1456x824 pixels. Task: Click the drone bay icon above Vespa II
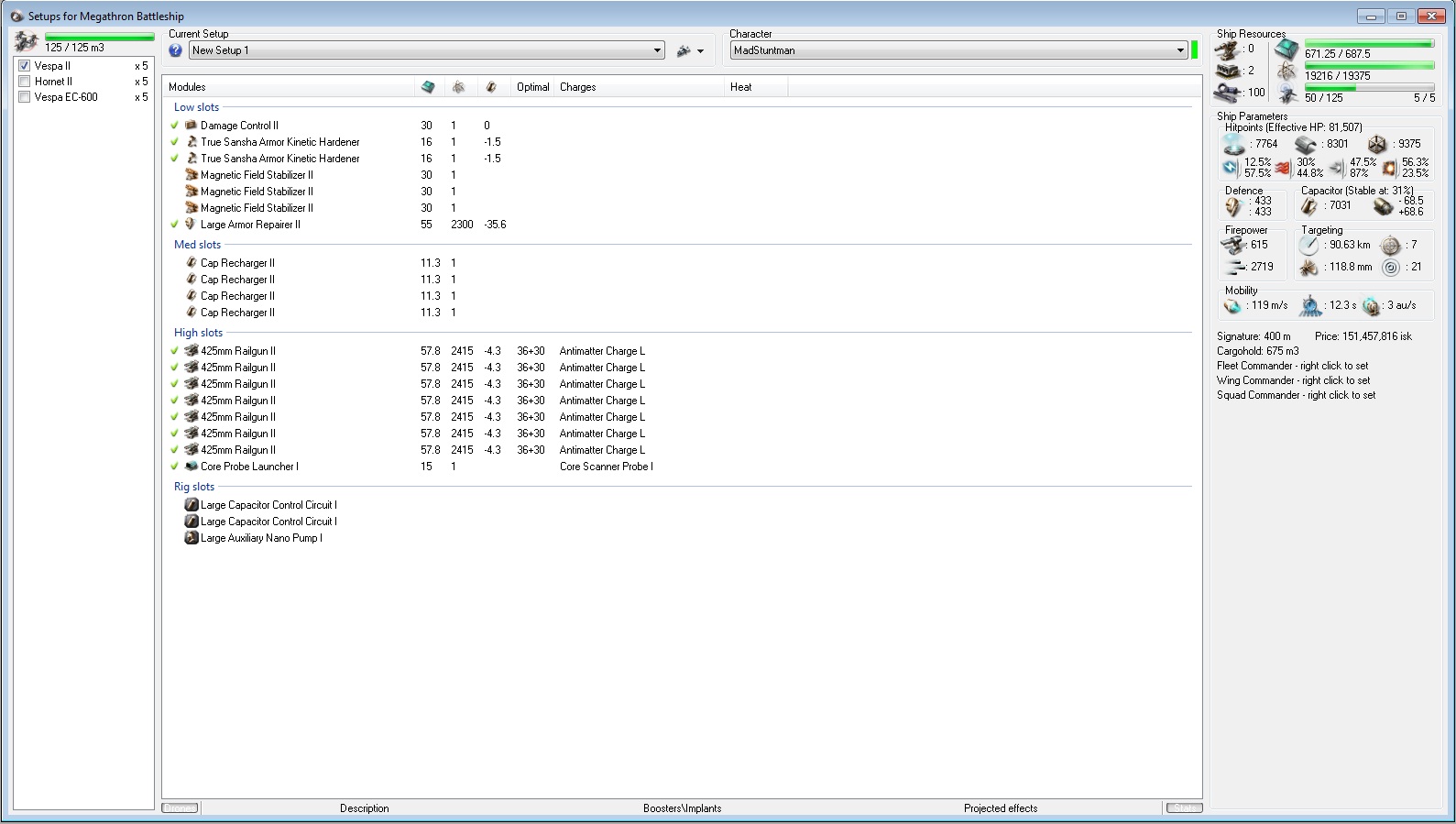coord(27,41)
